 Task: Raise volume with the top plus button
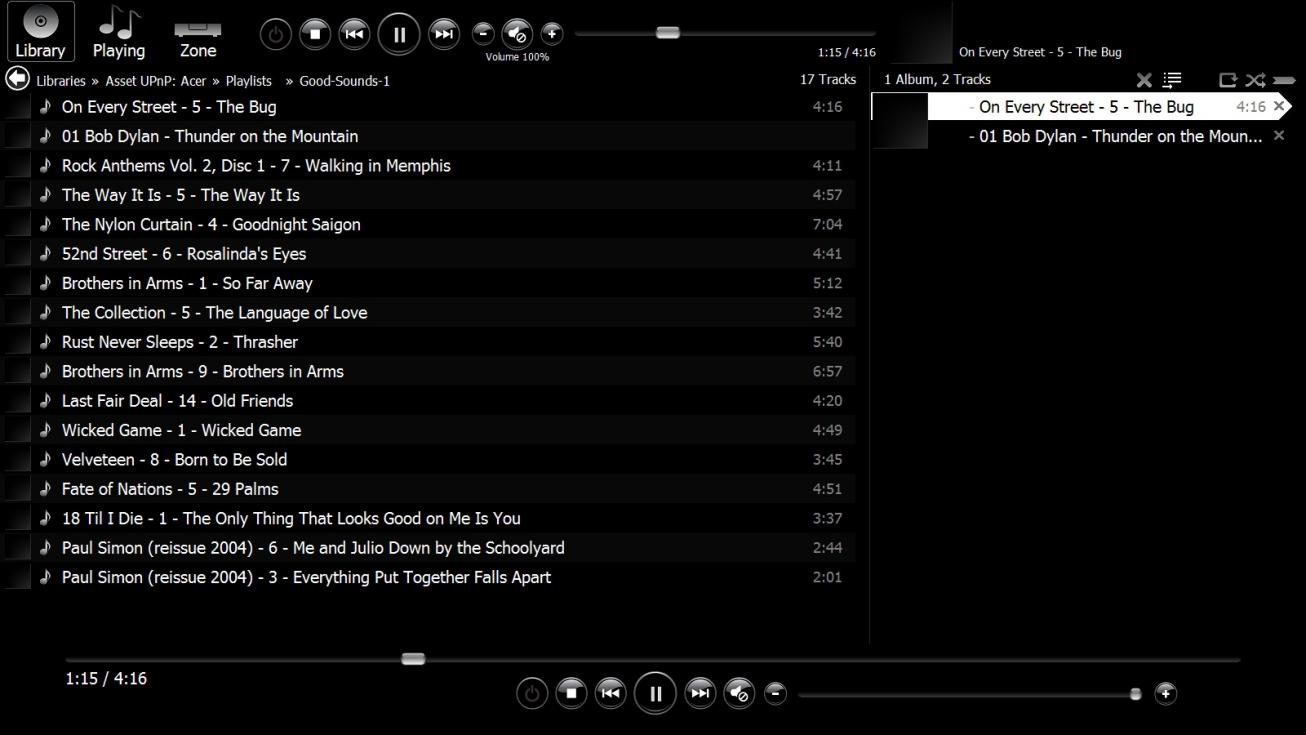coord(552,33)
